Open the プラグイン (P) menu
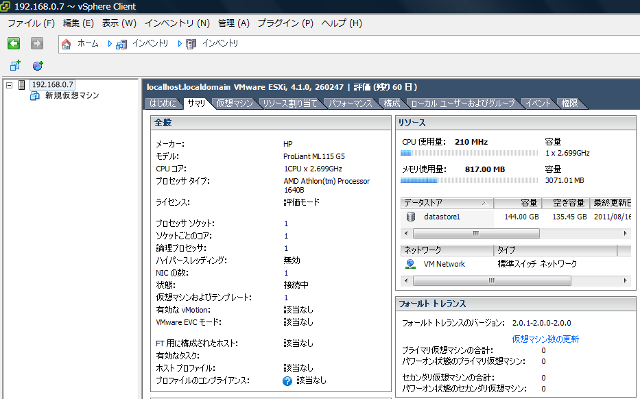This screenshot has width=640, height=399. 285,23
